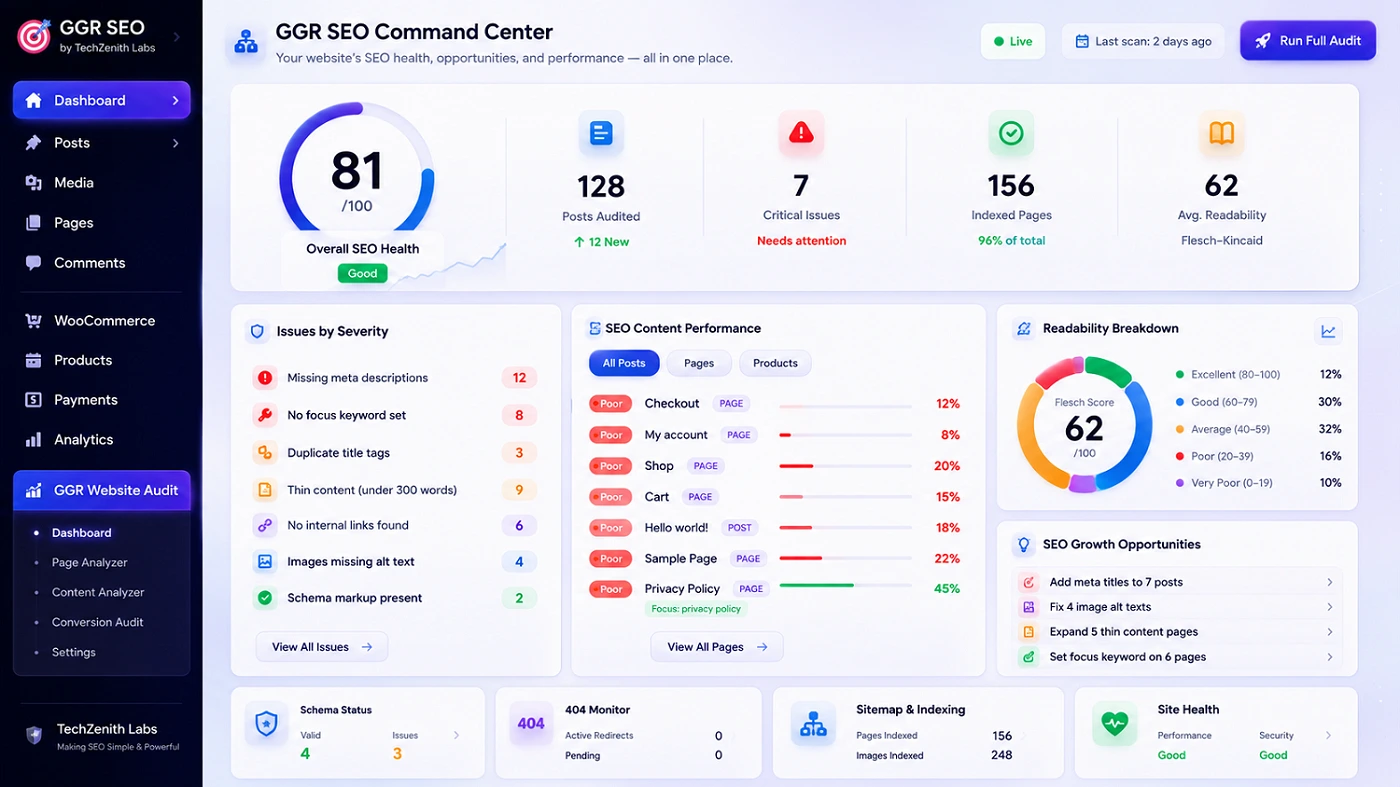Screen dimensions: 1400x787
Task: Click the Duplicate title tags icon
Action: tap(265, 453)
